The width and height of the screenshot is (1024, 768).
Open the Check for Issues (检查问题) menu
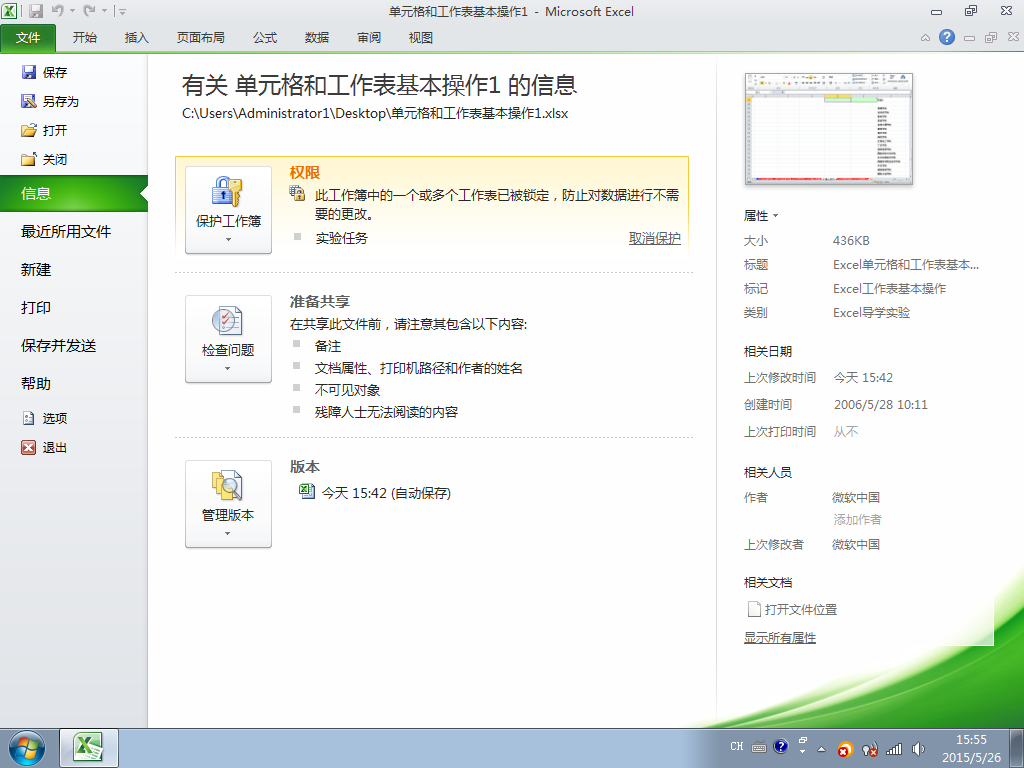click(x=228, y=339)
